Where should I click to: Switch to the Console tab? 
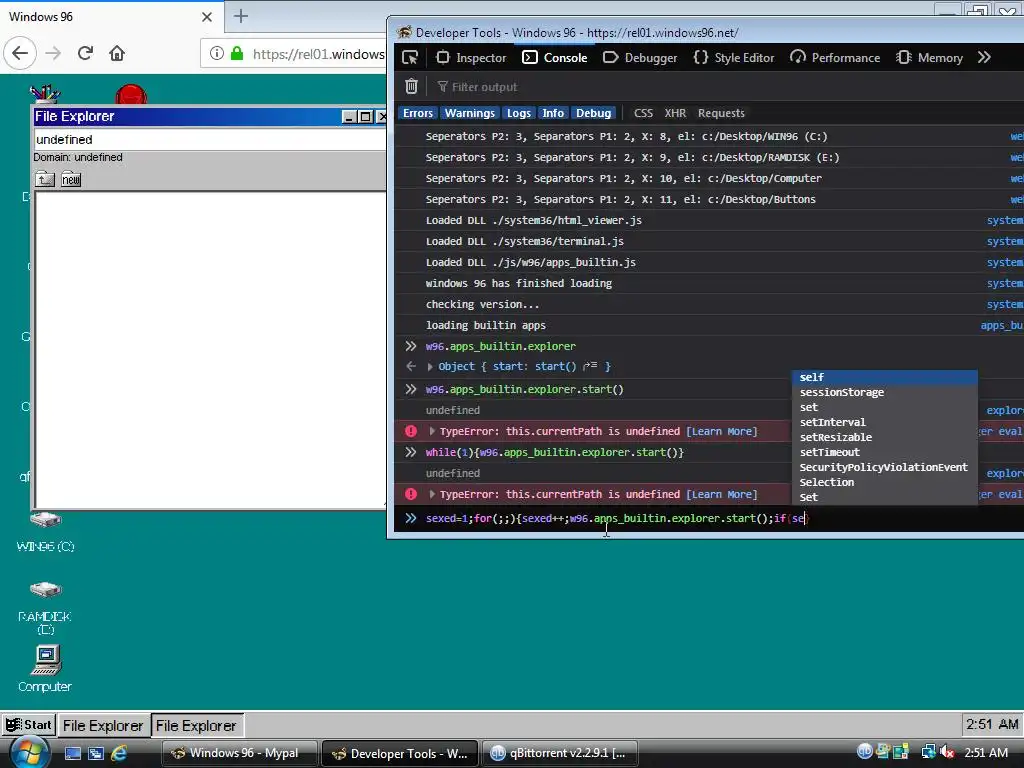[555, 57]
